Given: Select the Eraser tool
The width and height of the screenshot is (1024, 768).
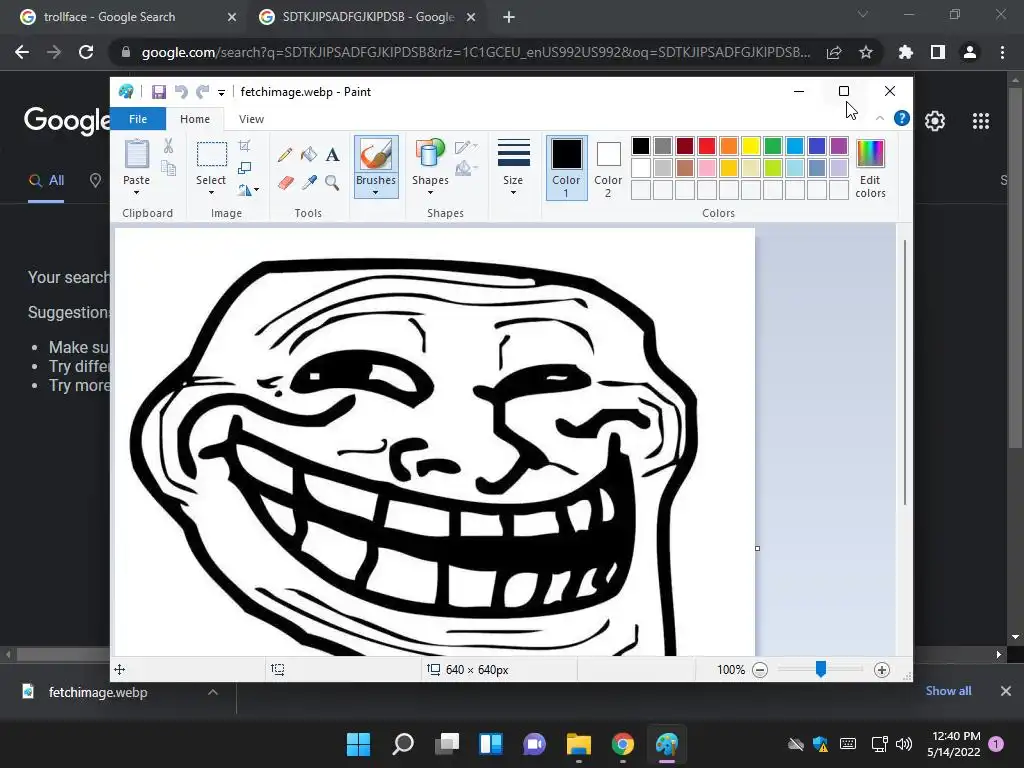Looking at the screenshot, I should pyautogui.click(x=285, y=182).
